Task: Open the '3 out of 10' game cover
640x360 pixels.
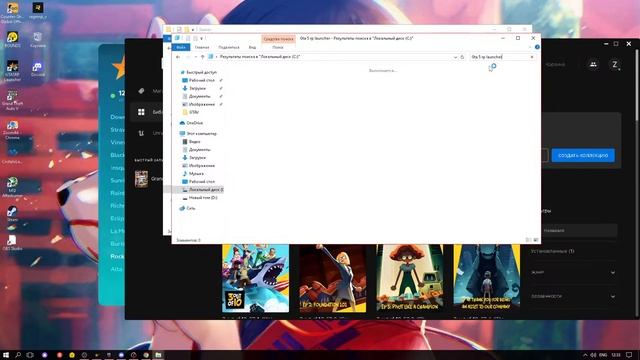Action: coord(256,278)
